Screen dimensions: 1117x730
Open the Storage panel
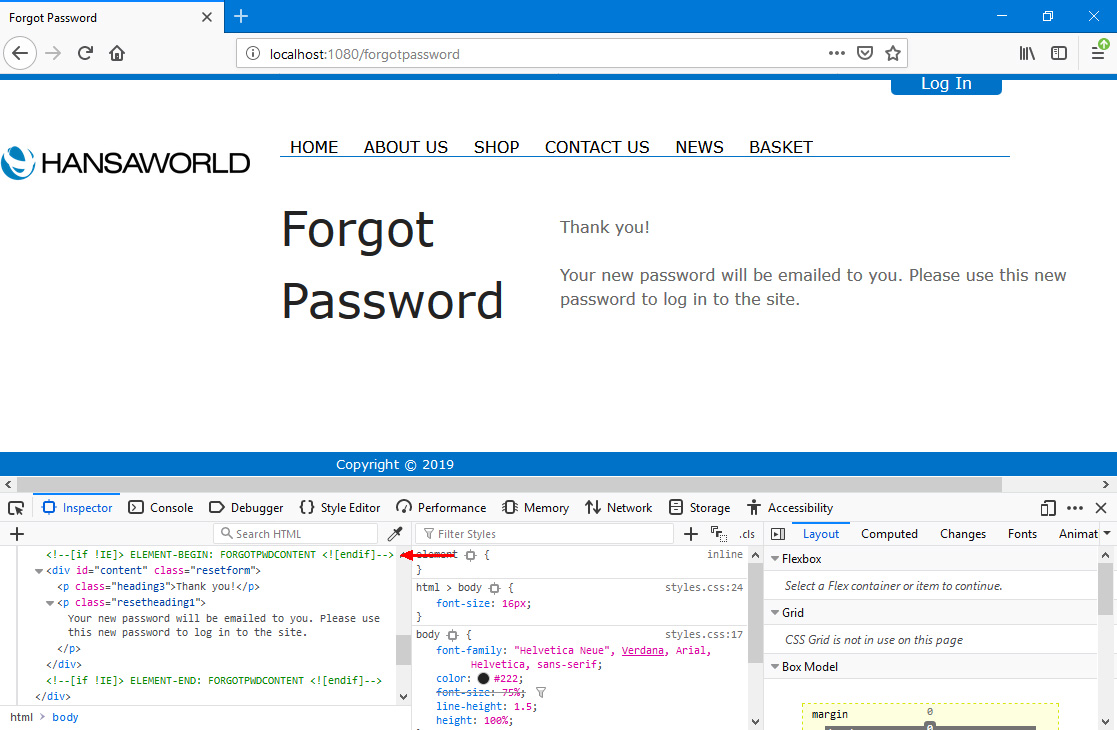tap(700, 508)
